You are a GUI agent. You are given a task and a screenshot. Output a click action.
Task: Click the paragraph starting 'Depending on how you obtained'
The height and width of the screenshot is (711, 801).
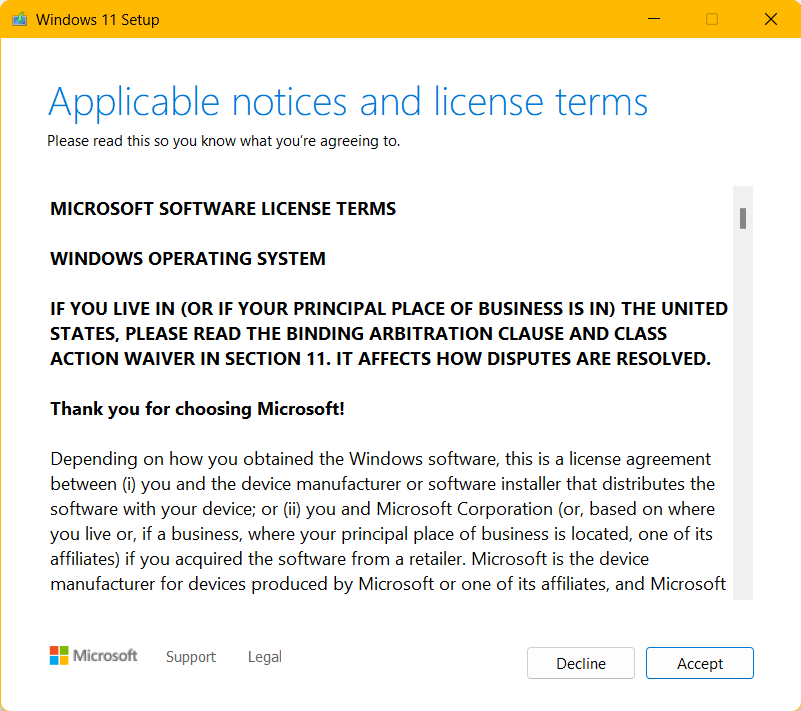point(388,521)
